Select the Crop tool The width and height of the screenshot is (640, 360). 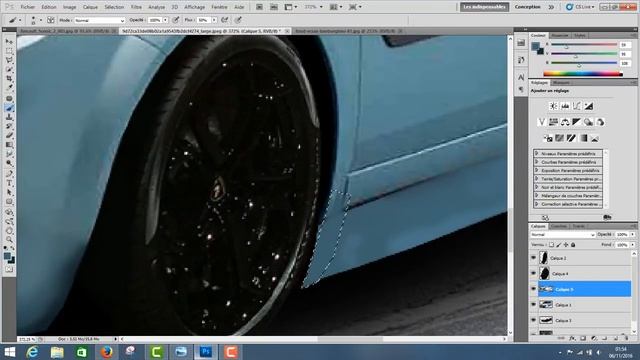pyautogui.click(x=9, y=78)
